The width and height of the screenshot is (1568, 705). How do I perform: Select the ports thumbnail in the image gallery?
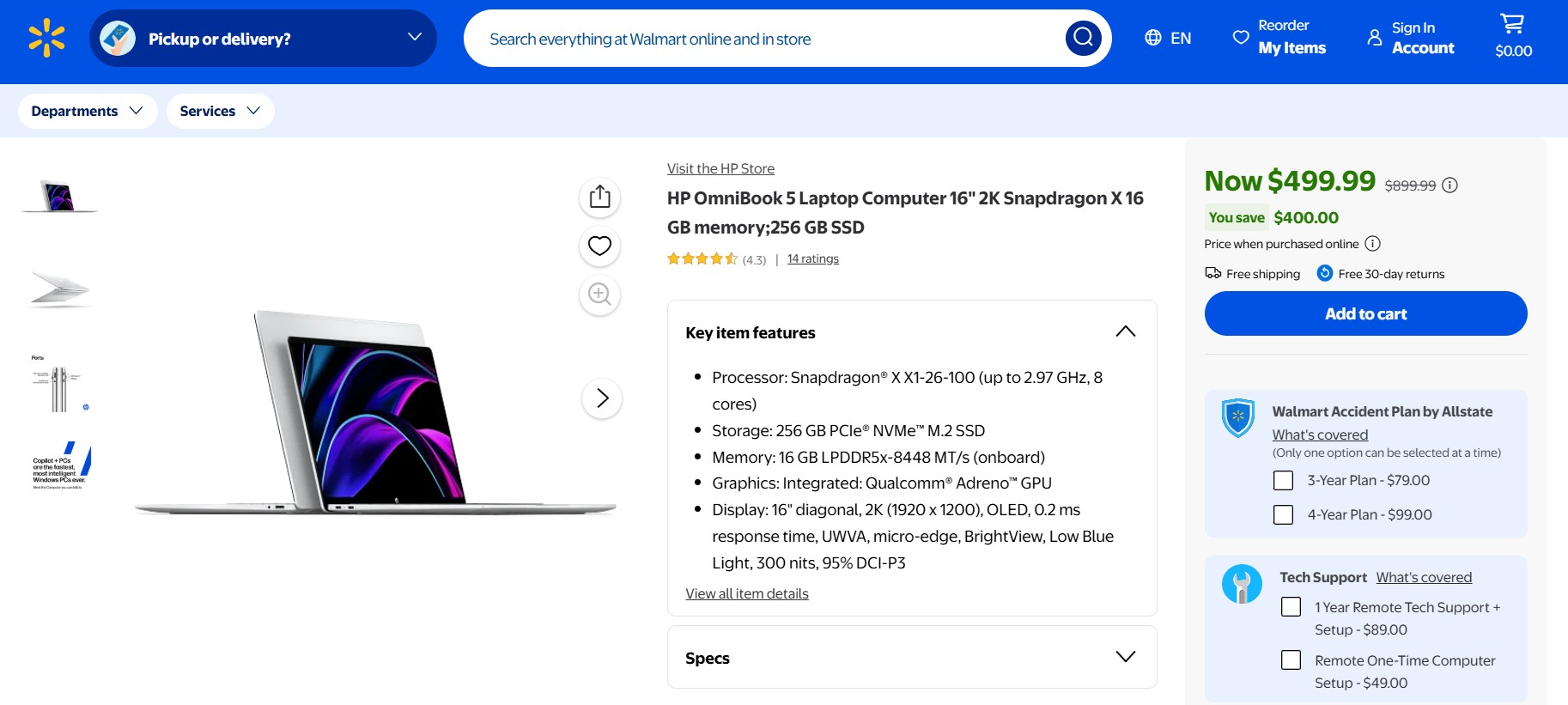58,382
